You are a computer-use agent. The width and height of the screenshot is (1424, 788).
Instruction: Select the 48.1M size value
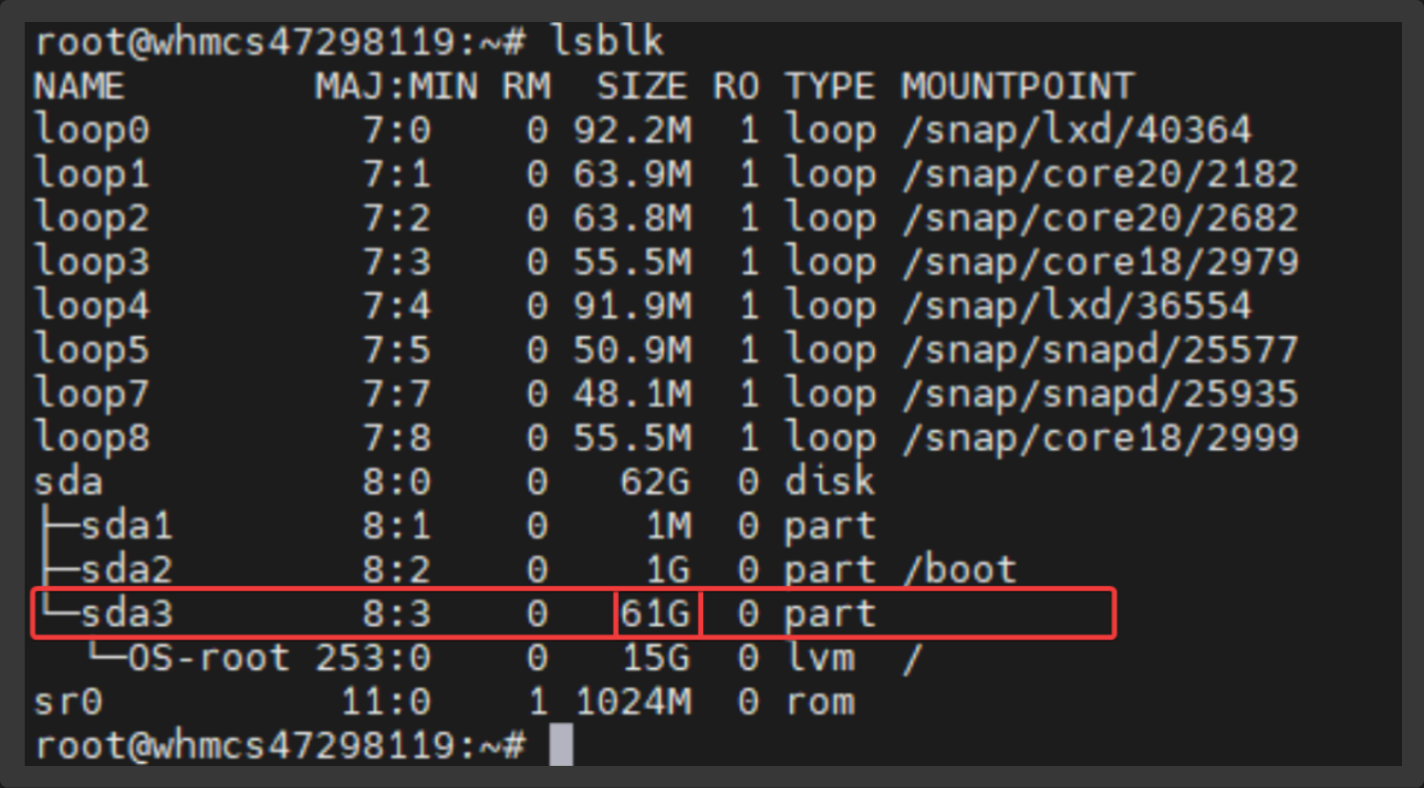coord(632,393)
